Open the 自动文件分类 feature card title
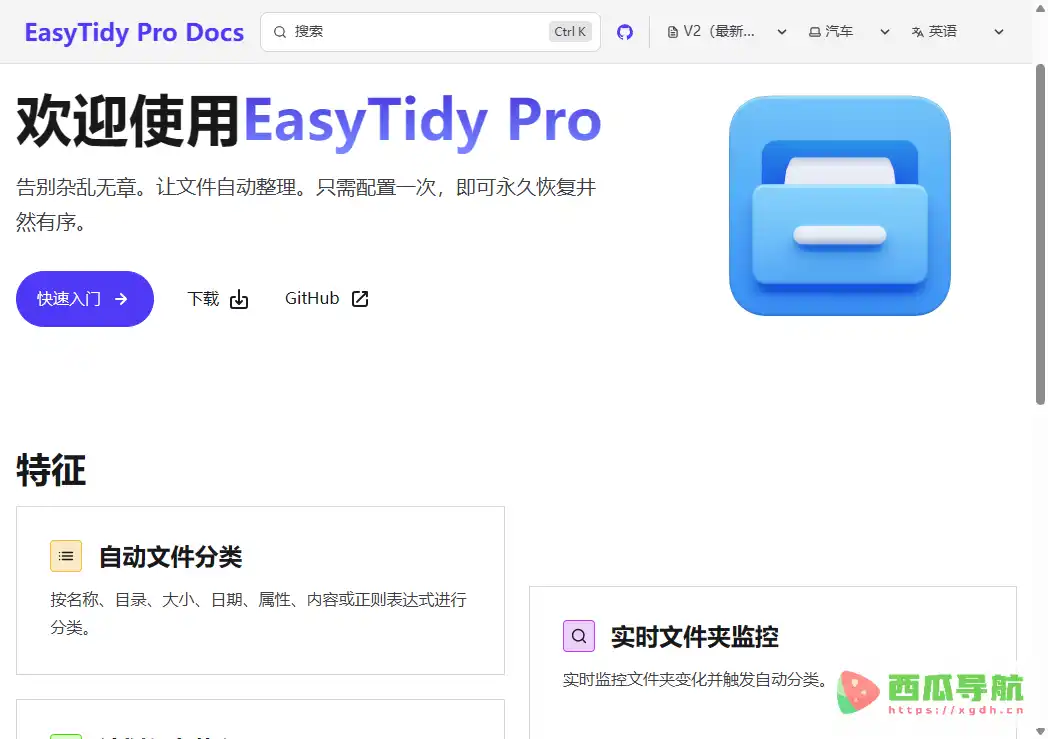The width and height of the screenshot is (1048, 739). tap(170, 557)
